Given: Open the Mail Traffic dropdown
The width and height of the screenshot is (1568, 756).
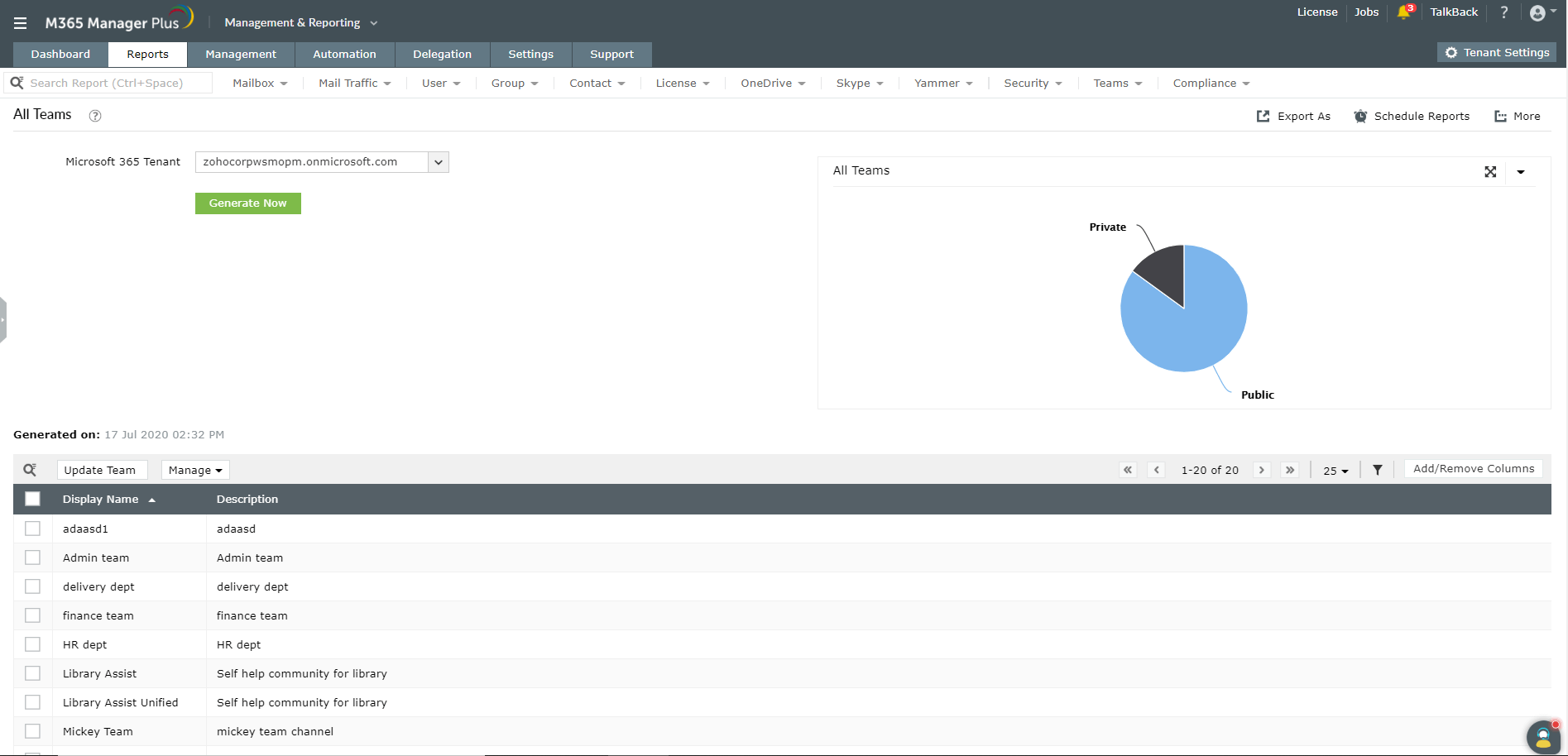Looking at the screenshot, I should tap(355, 84).
